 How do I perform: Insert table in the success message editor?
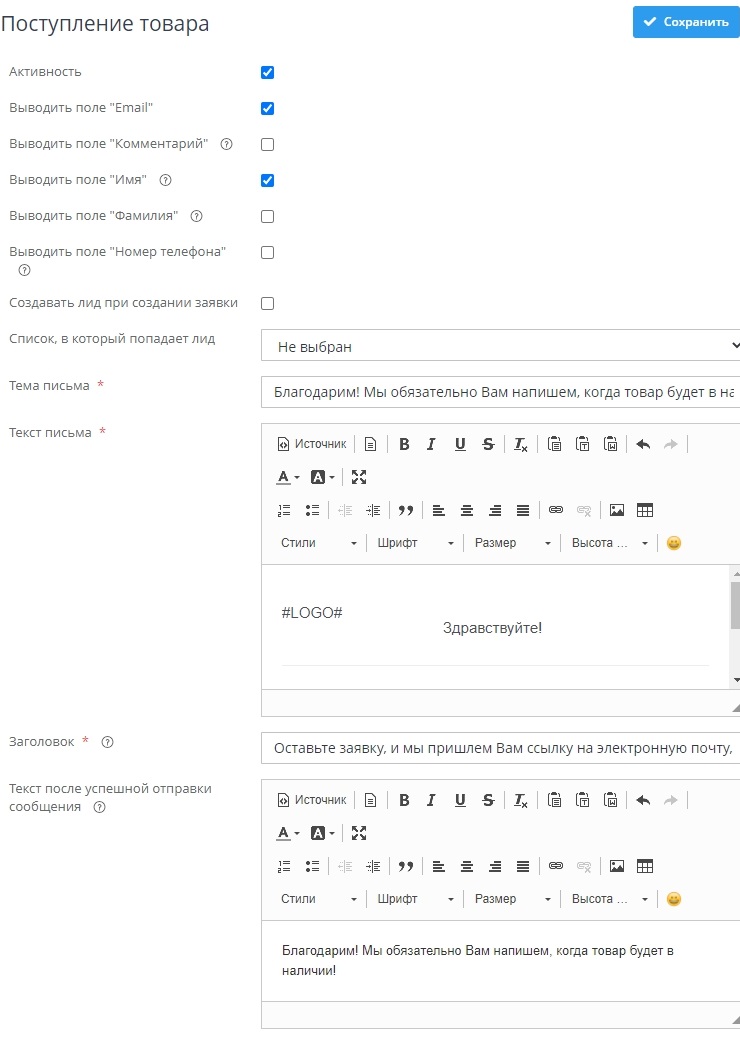tap(645, 866)
